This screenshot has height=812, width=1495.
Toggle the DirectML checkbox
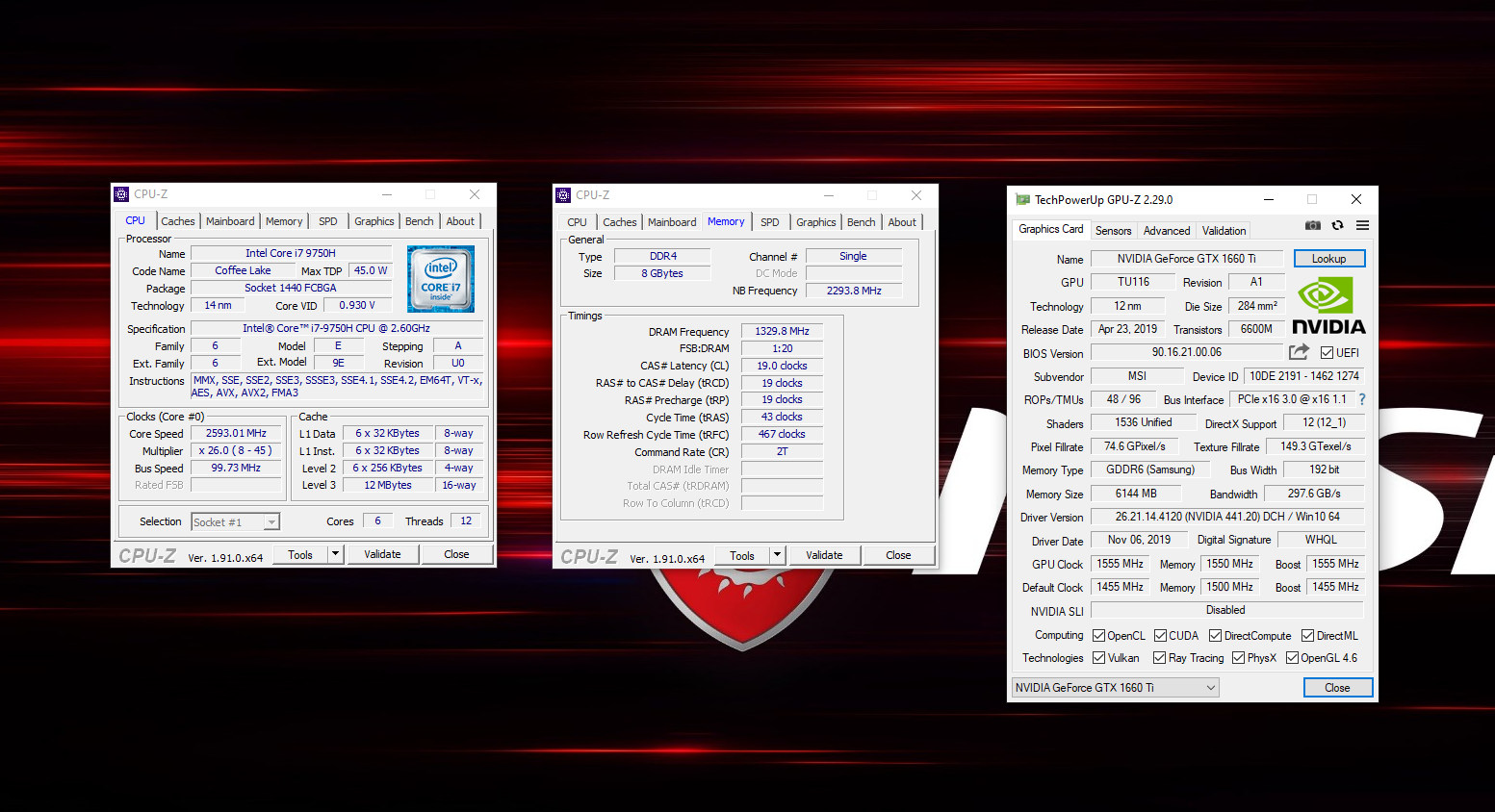(1308, 636)
